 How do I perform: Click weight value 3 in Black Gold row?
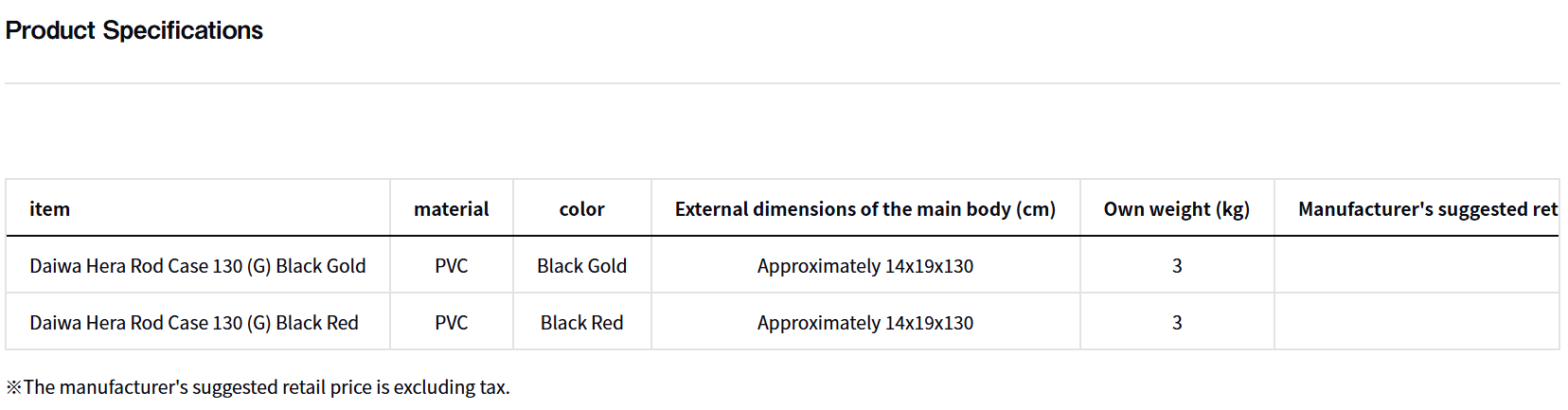(x=1177, y=266)
